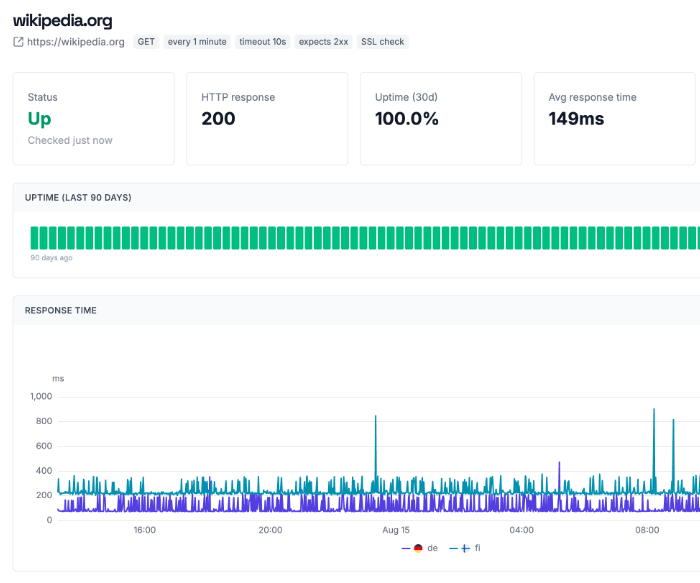Click the 16:00 time axis label

point(145,530)
